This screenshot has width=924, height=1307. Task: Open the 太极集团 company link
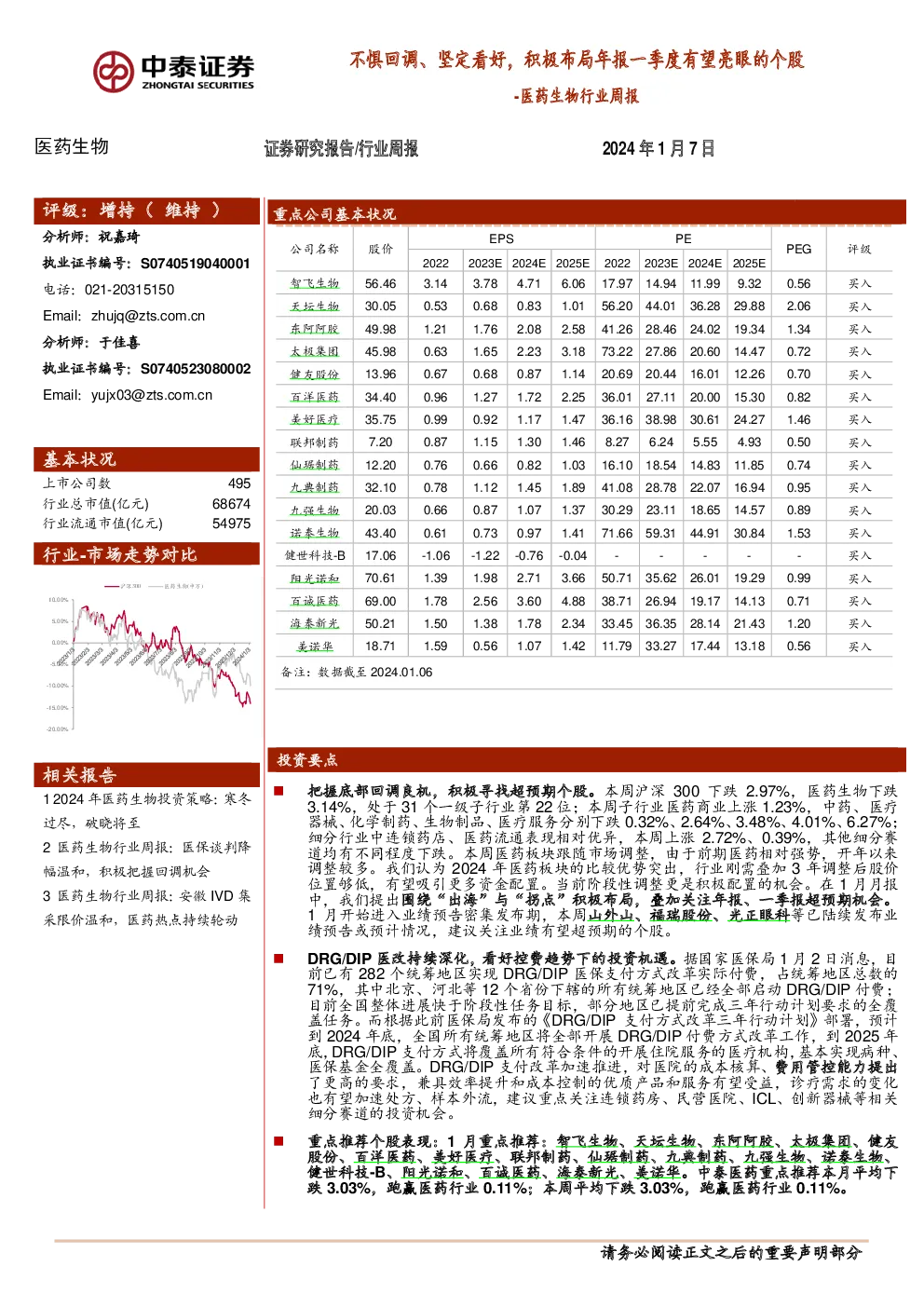(315, 352)
